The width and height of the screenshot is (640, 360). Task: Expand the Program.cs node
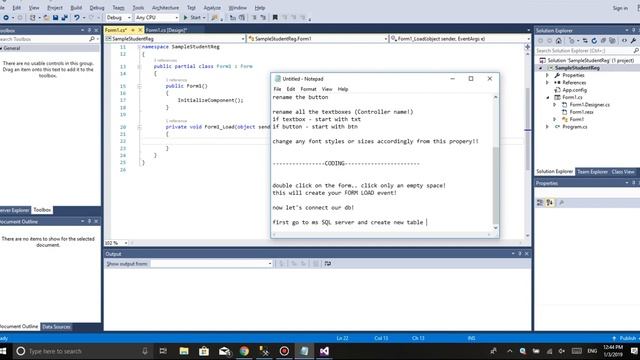click(x=547, y=127)
